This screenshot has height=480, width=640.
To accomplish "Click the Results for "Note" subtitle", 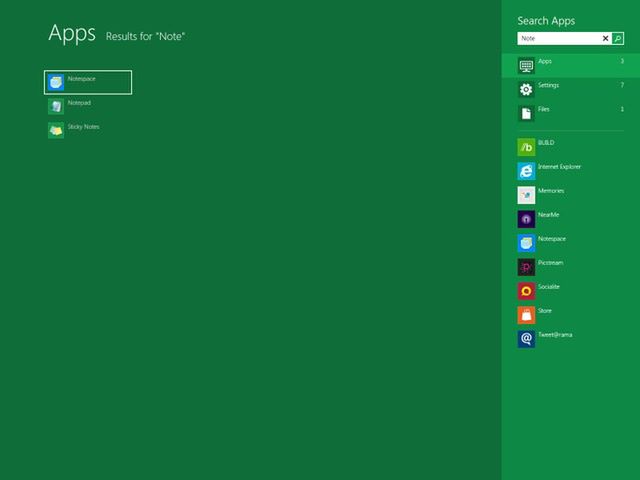I will coord(145,37).
